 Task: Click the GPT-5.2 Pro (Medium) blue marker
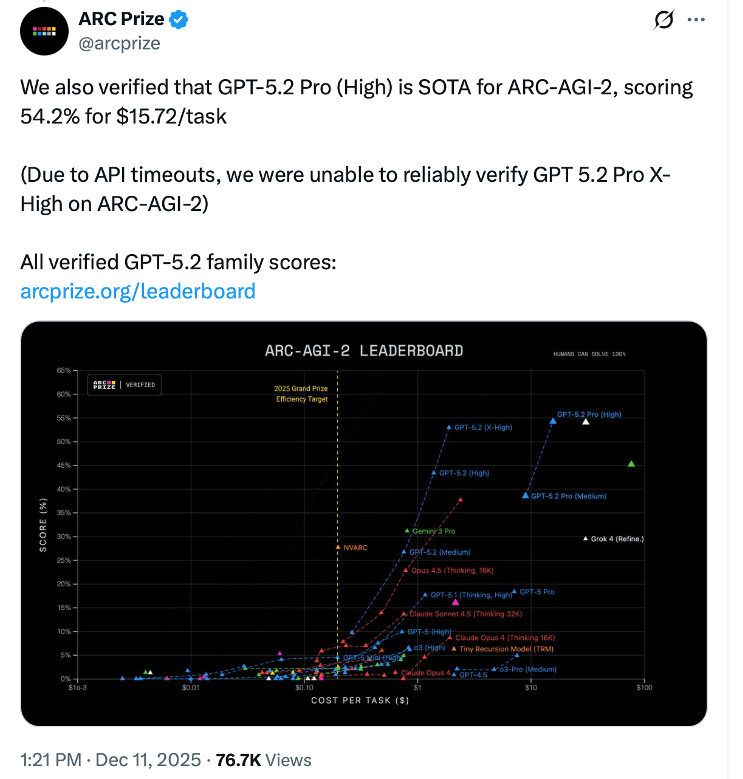526,495
